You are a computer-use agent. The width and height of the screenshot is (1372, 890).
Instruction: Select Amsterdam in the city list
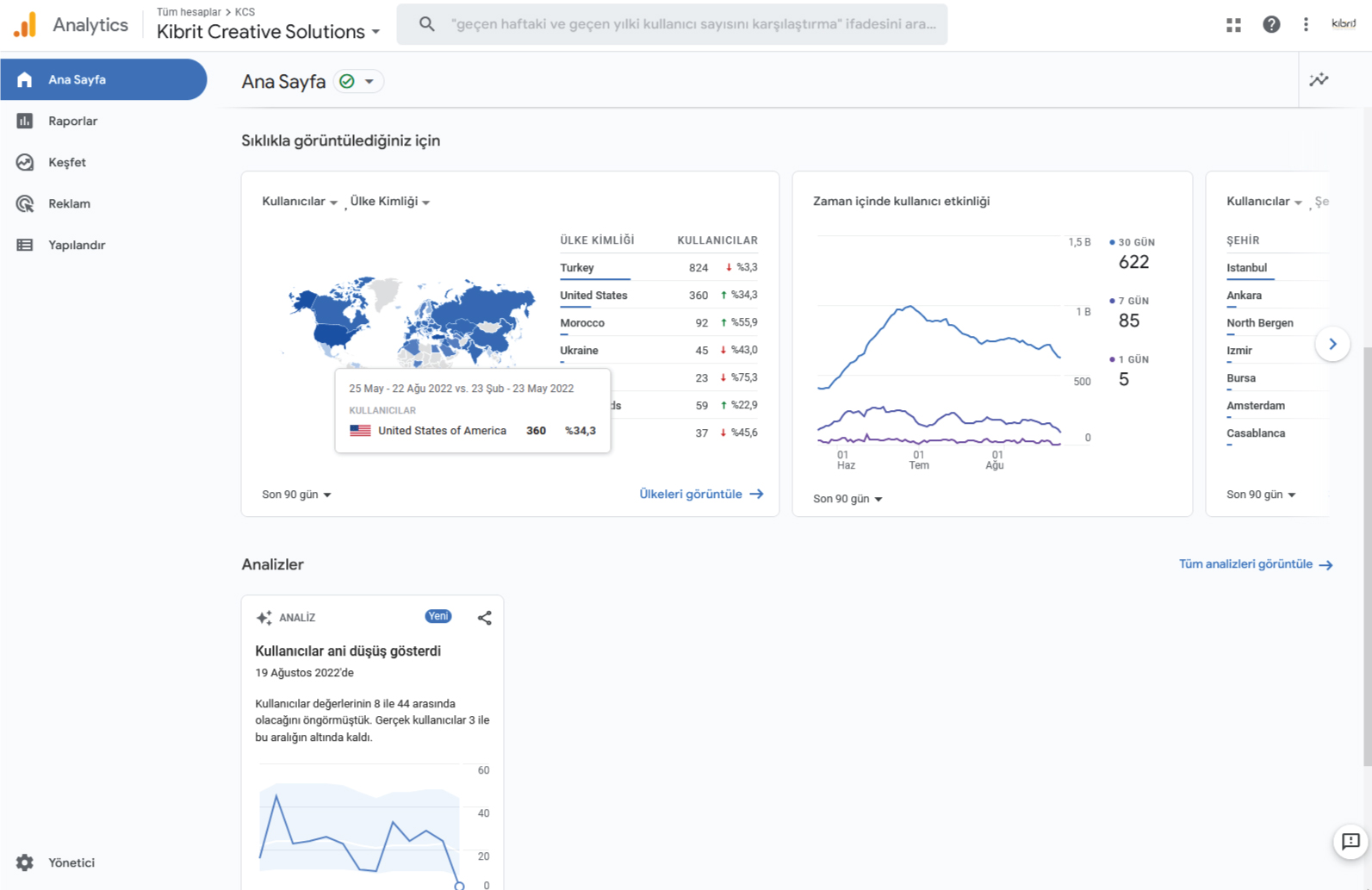click(1255, 406)
